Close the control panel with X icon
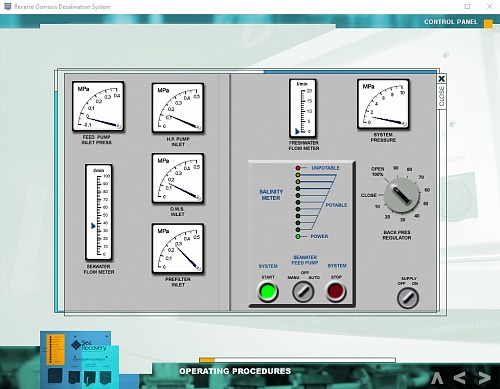Screen dimensions: 500x389 tap(441, 79)
